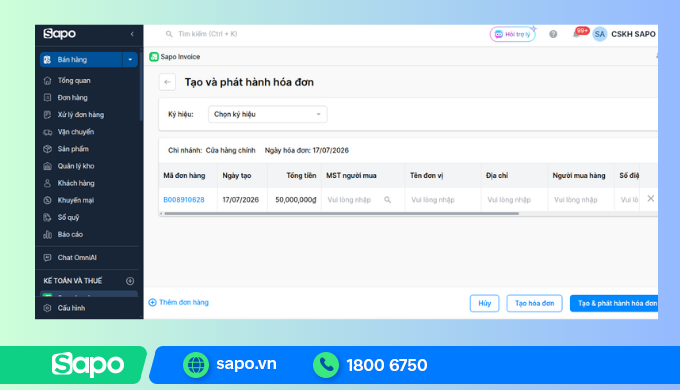This screenshot has height=390, width=680.
Task: Click the Báo cáo chart icon
Action: click(x=48, y=234)
